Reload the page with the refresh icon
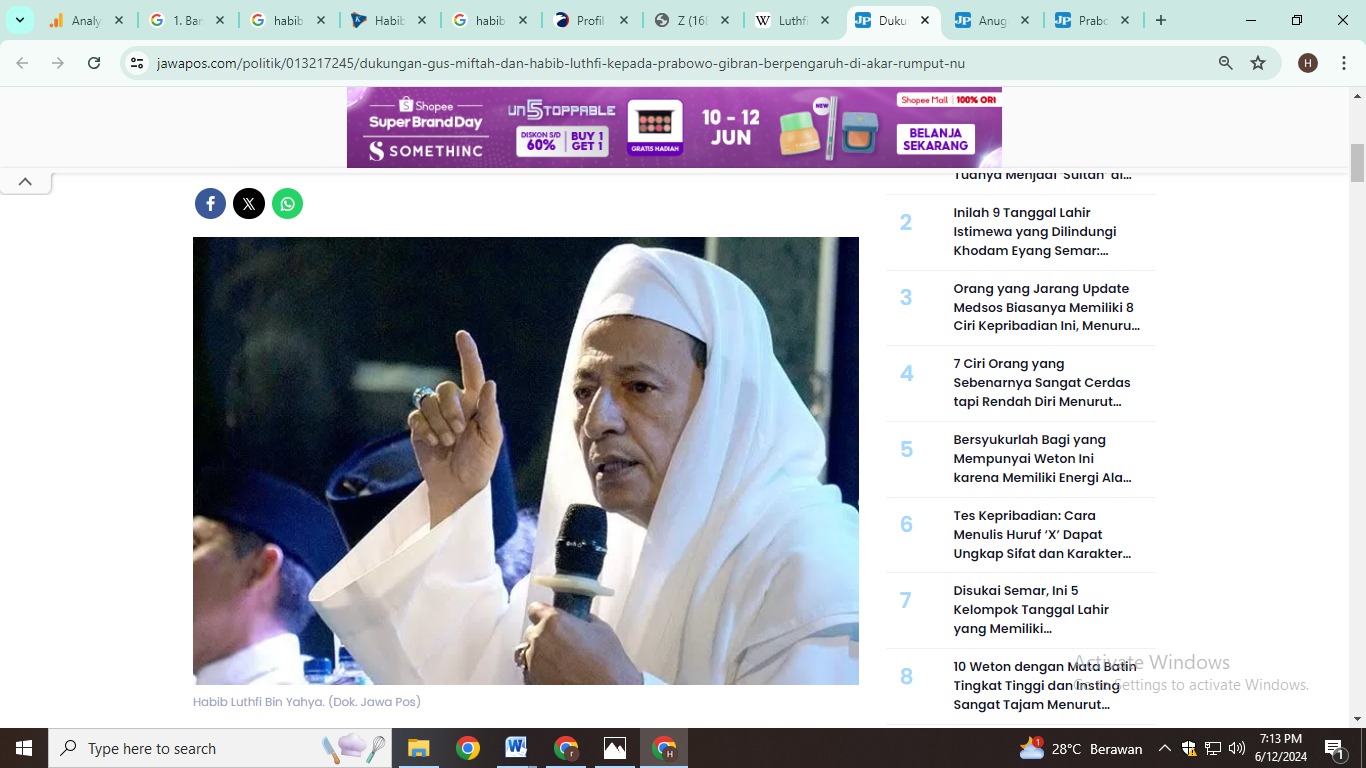Viewport: 1366px width, 768px height. pos(93,62)
